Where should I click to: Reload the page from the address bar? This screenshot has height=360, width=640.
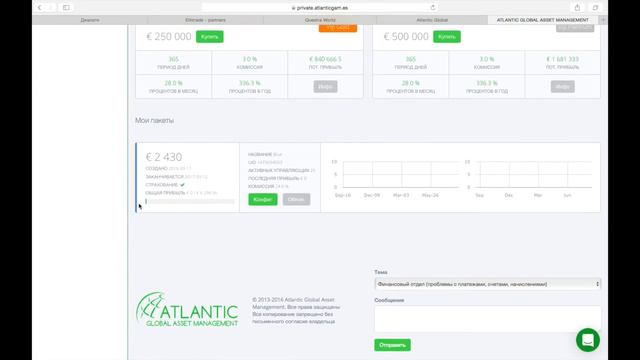point(433,7)
